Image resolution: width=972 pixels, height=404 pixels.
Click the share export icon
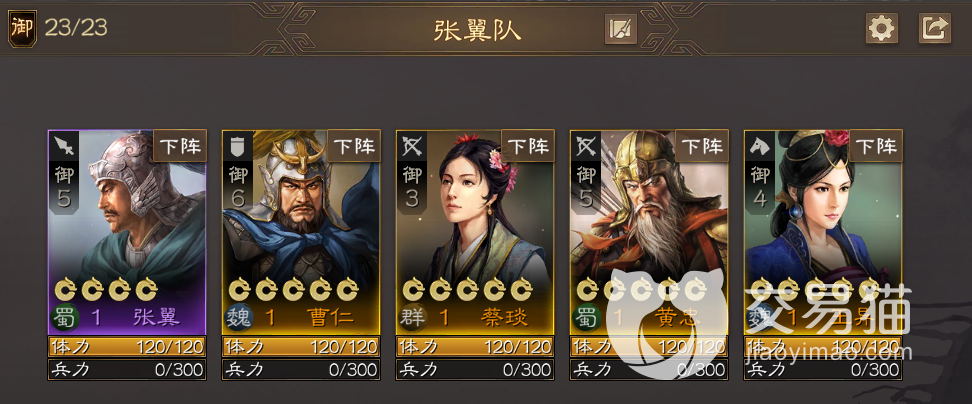click(935, 29)
